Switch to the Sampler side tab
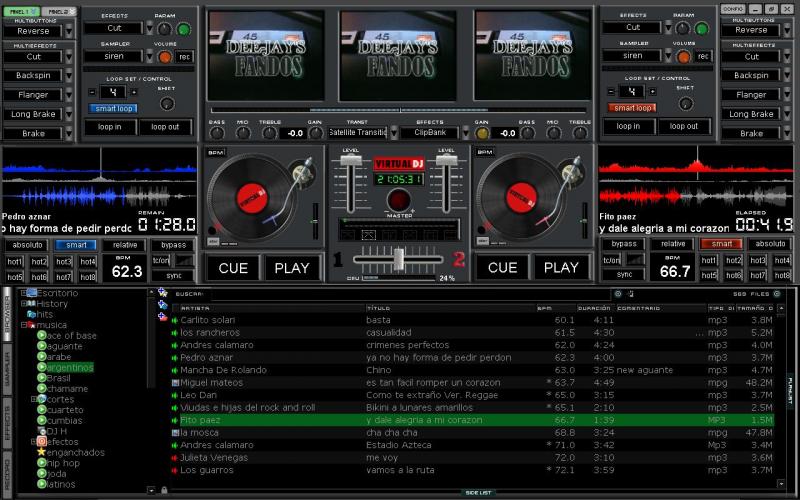Image resolution: width=800 pixels, height=500 pixels. (7, 368)
